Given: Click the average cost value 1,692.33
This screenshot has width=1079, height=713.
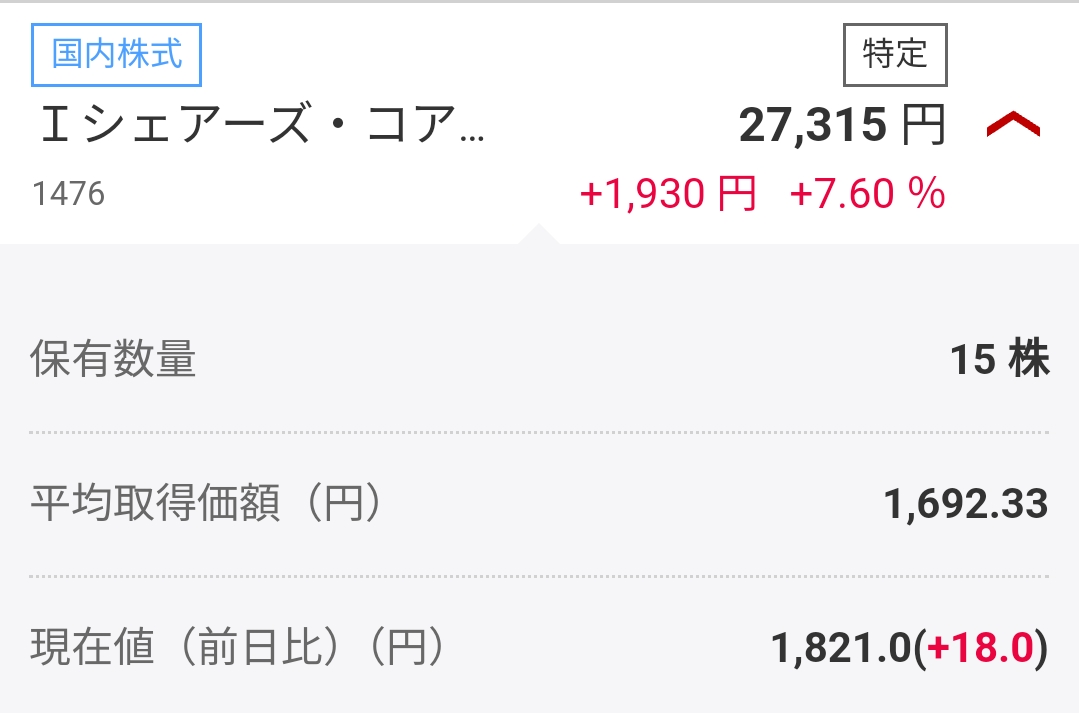Looking at the screenshot, I should coord(966,504).
